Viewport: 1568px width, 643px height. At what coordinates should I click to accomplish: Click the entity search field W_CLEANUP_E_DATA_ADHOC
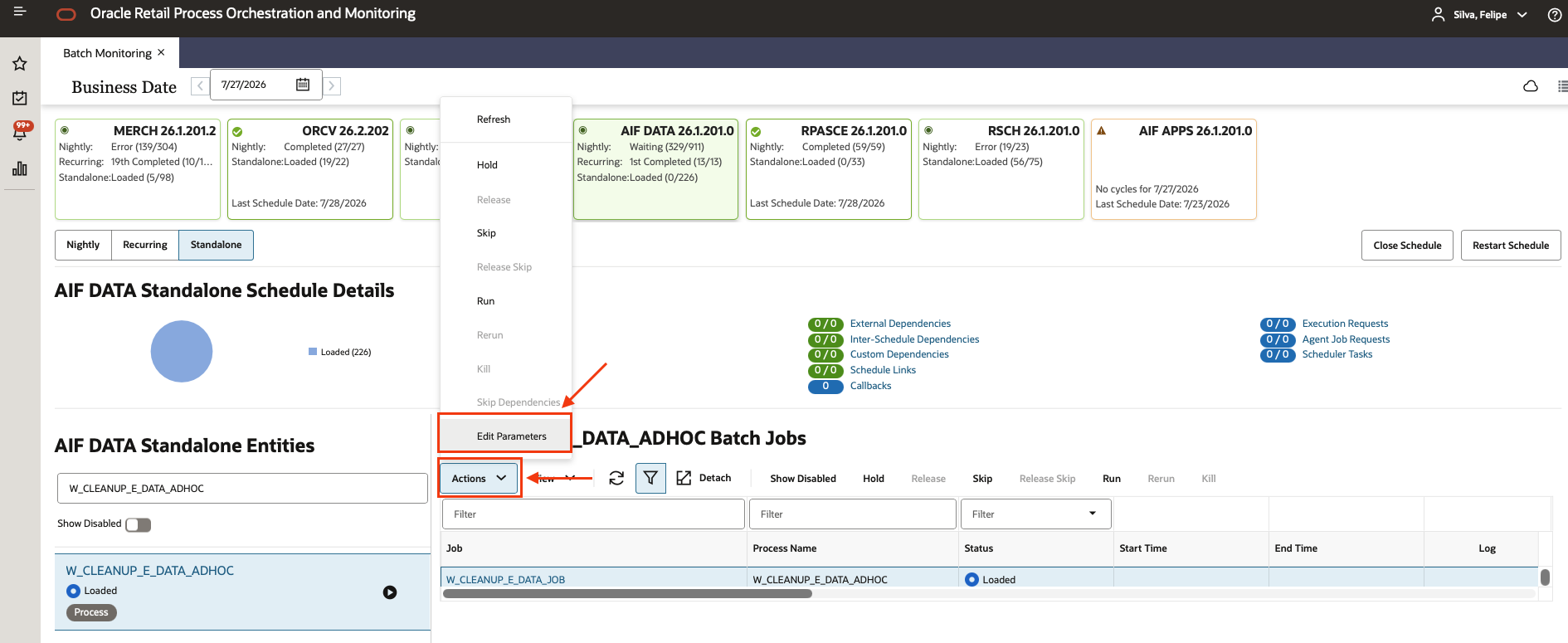click(x=242, y=489)
